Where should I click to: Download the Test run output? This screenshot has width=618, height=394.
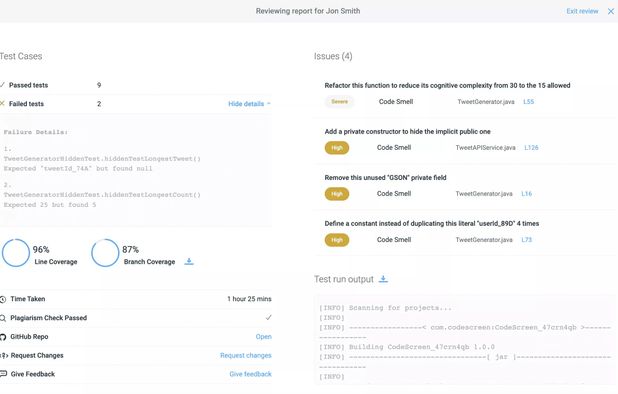(x=383, y=279)
